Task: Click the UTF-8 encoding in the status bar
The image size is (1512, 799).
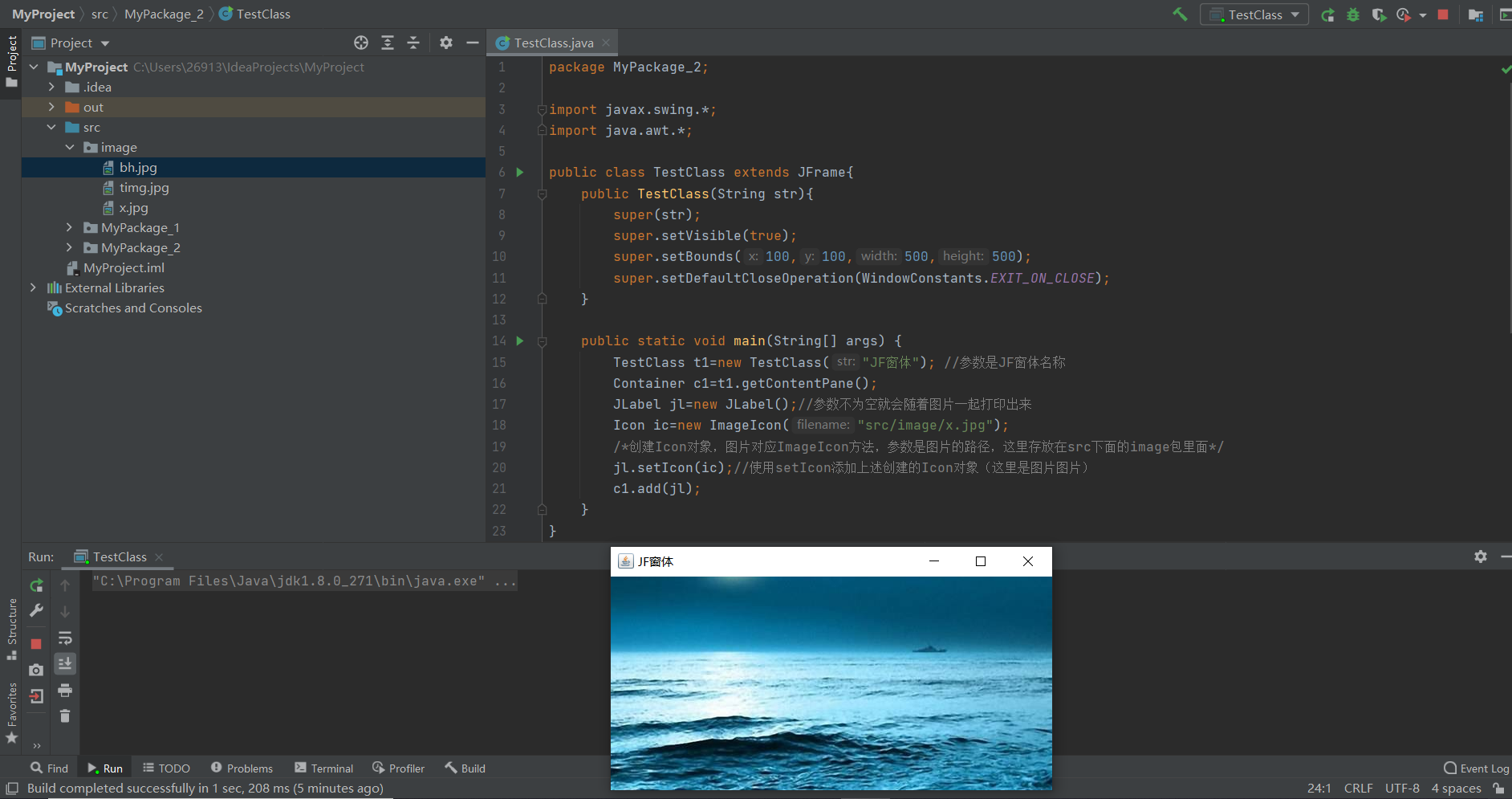Action: [x=1402, y=789]
